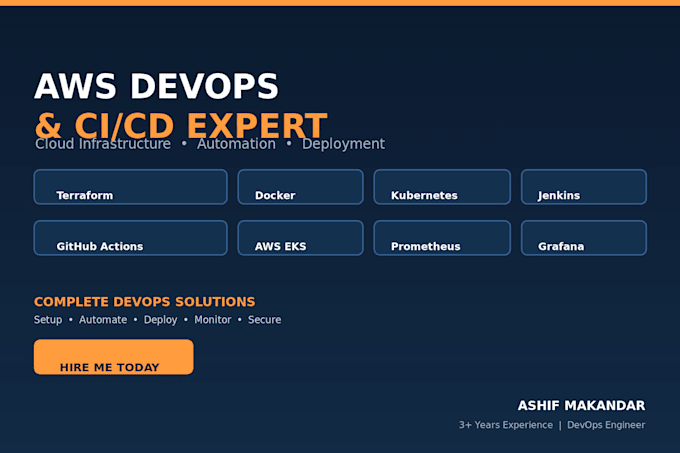The image size is (680, 453).
Task: Click the name 'ASHIF MAKANDAR'
Action: pyautogui.click(x=581, y=406)
